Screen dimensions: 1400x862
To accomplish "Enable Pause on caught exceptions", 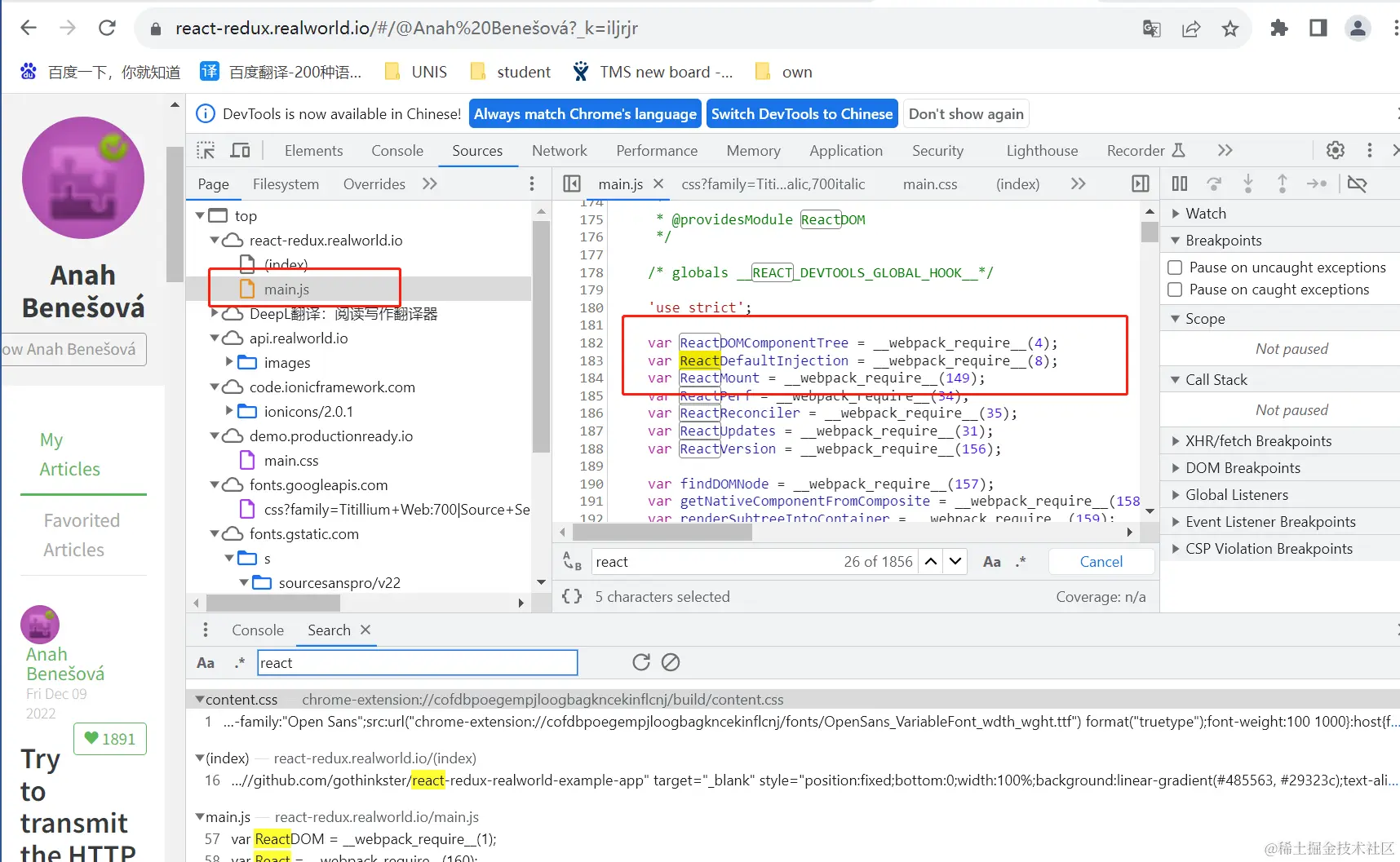I will 1175,290.
